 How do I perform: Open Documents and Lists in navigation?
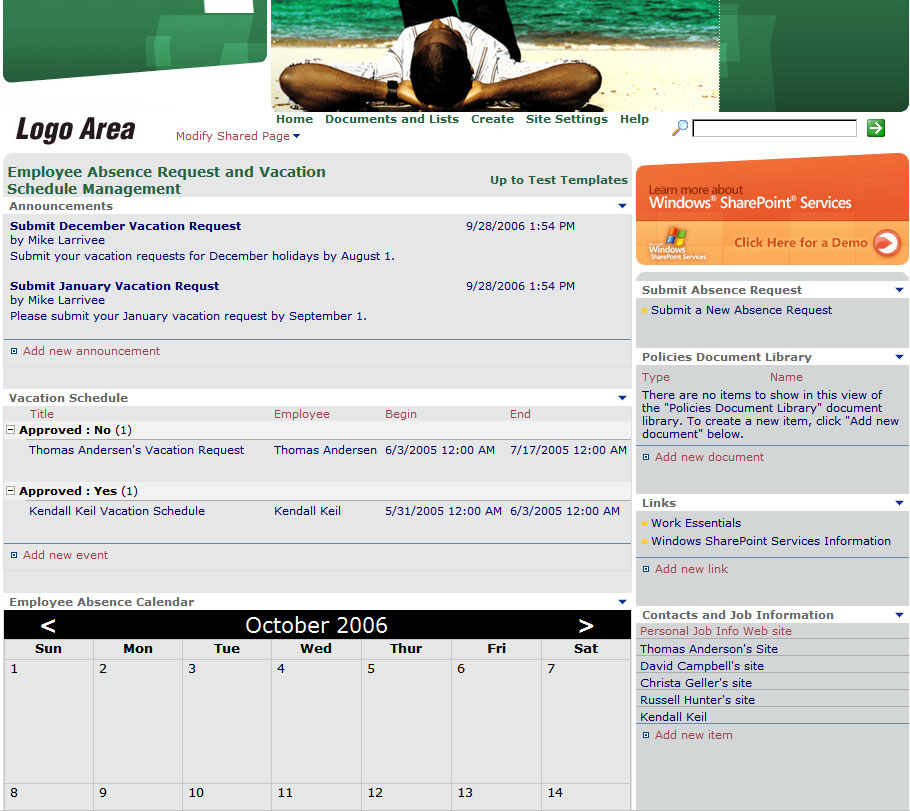(392, 119)
